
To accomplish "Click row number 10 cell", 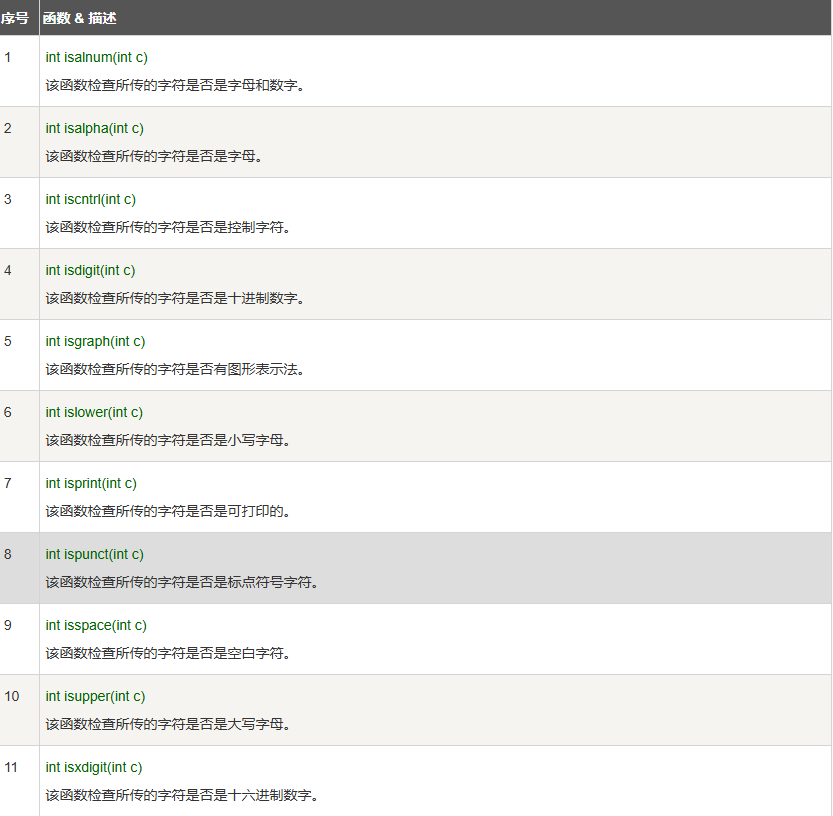I will point(20,710).
